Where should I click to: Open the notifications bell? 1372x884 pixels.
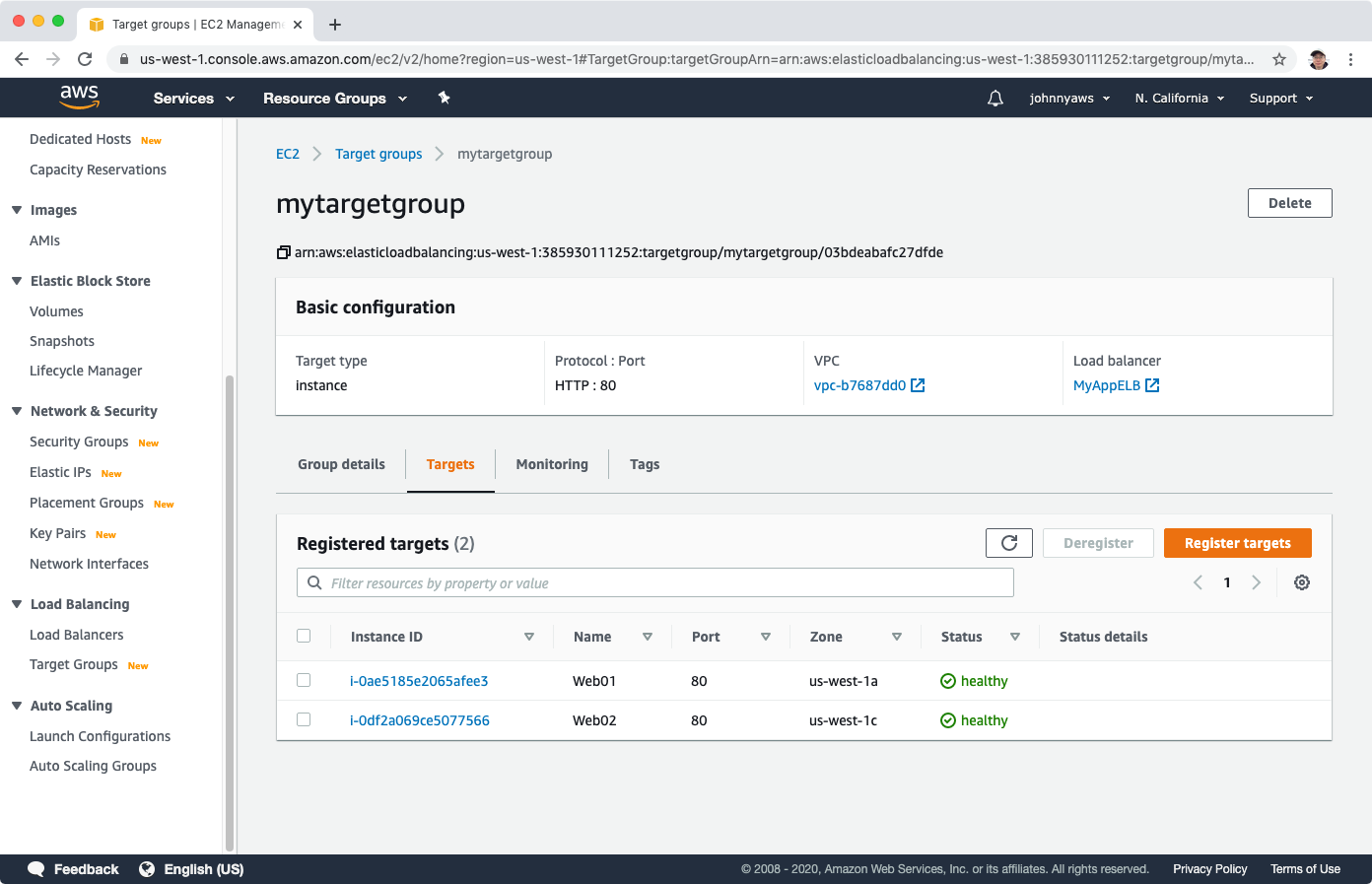point(995,99)
